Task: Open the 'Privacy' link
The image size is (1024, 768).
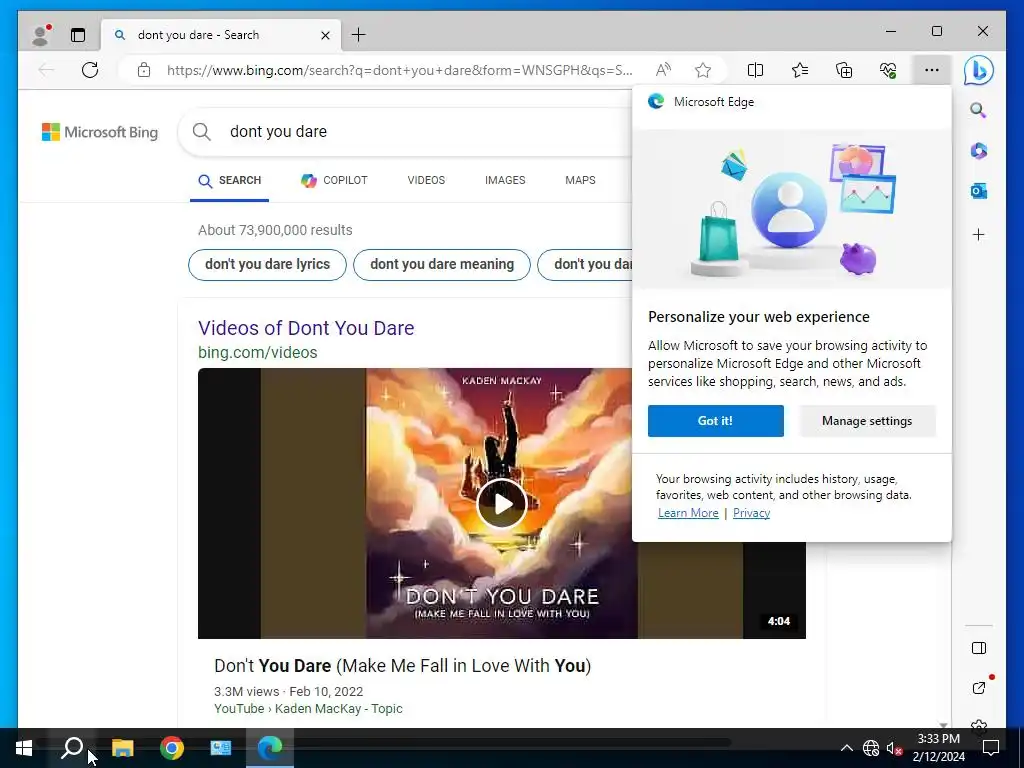Action: click(751, 513)
